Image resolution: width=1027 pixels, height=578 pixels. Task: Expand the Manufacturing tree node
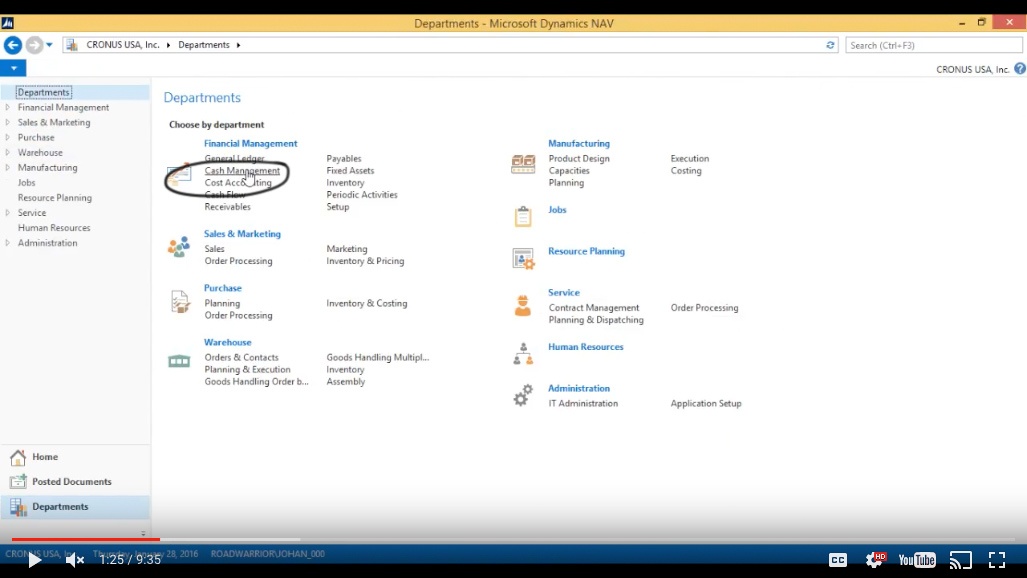(x=8, y=167)
